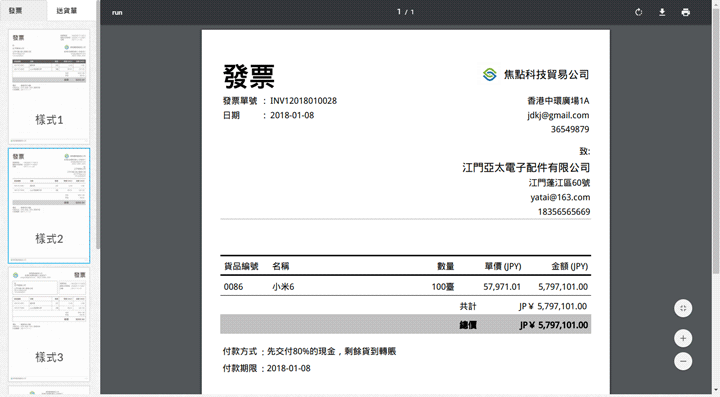
Task: Click the 數量 column header
Action: (x=445, y=266)
